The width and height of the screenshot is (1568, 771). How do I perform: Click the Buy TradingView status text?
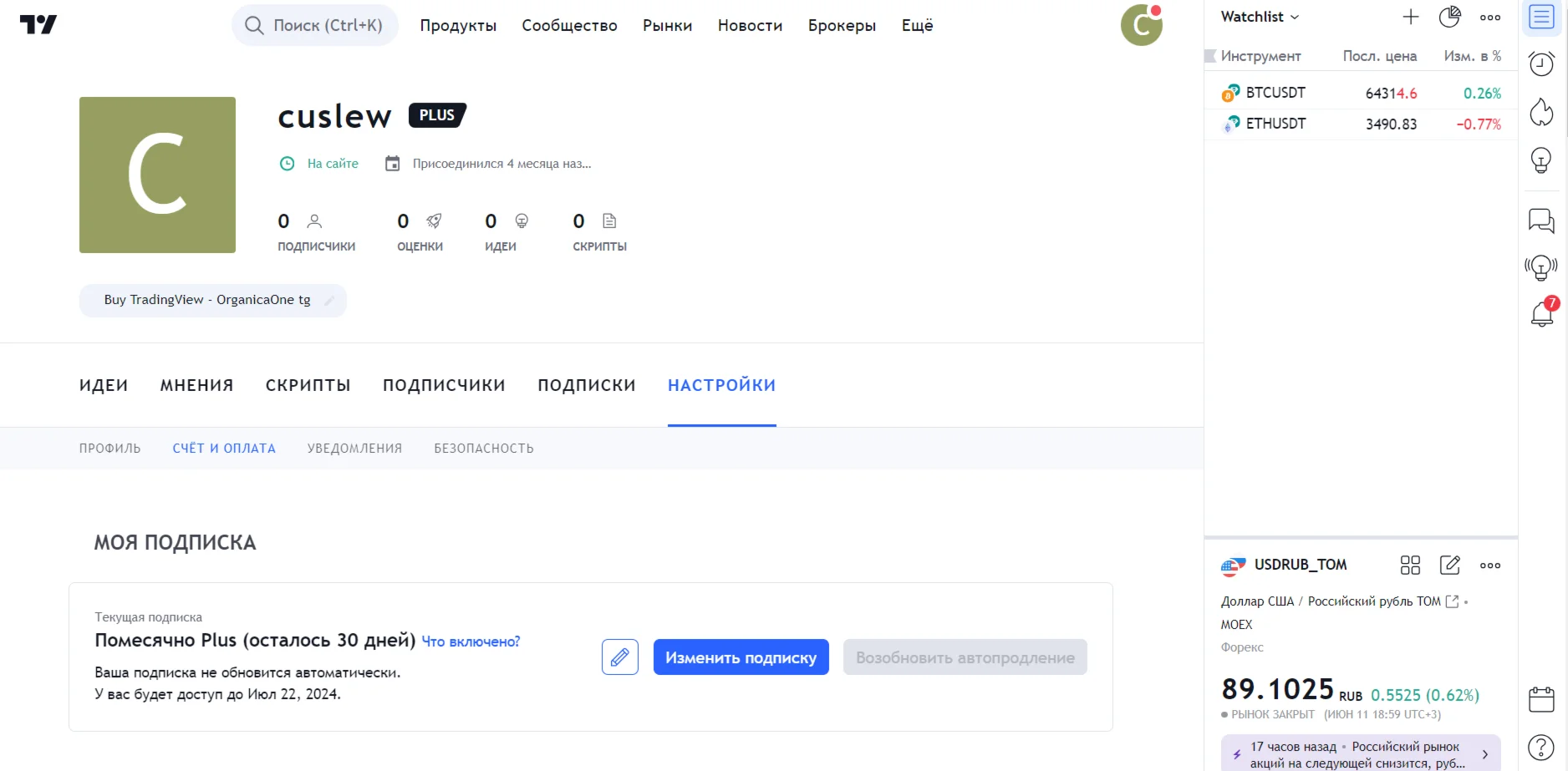(x=207, y=300)
